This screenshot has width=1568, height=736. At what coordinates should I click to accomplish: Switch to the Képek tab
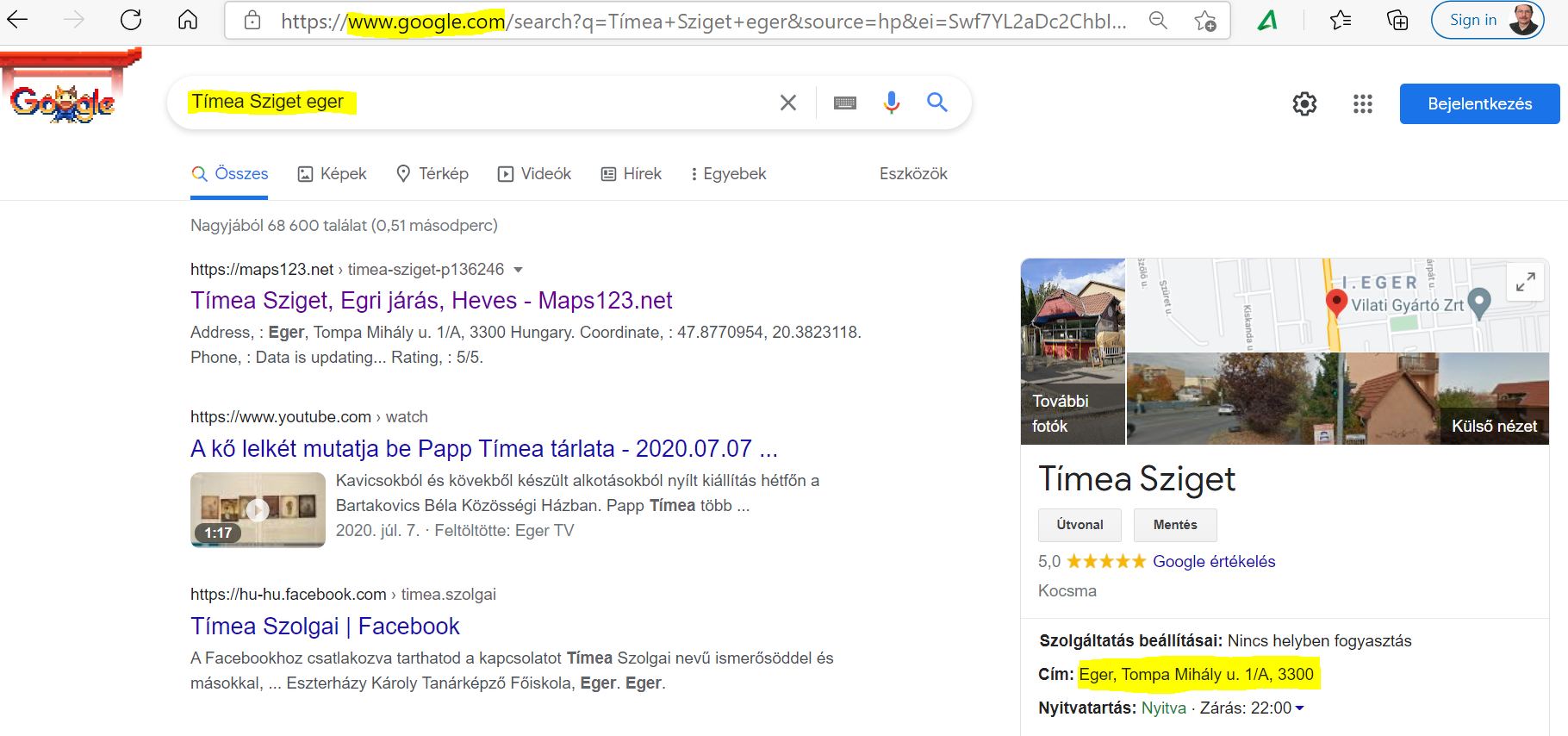[333, 174]
